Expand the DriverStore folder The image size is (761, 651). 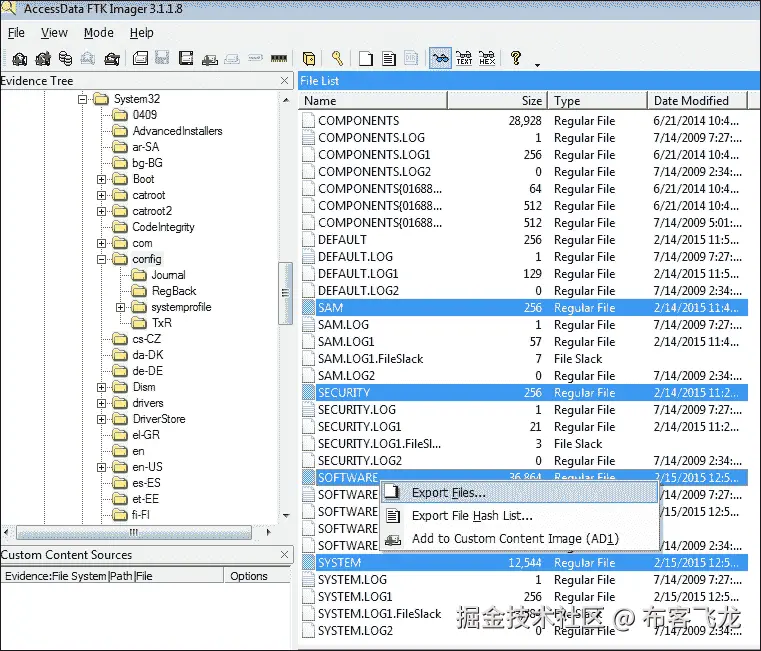pos(101,419)
